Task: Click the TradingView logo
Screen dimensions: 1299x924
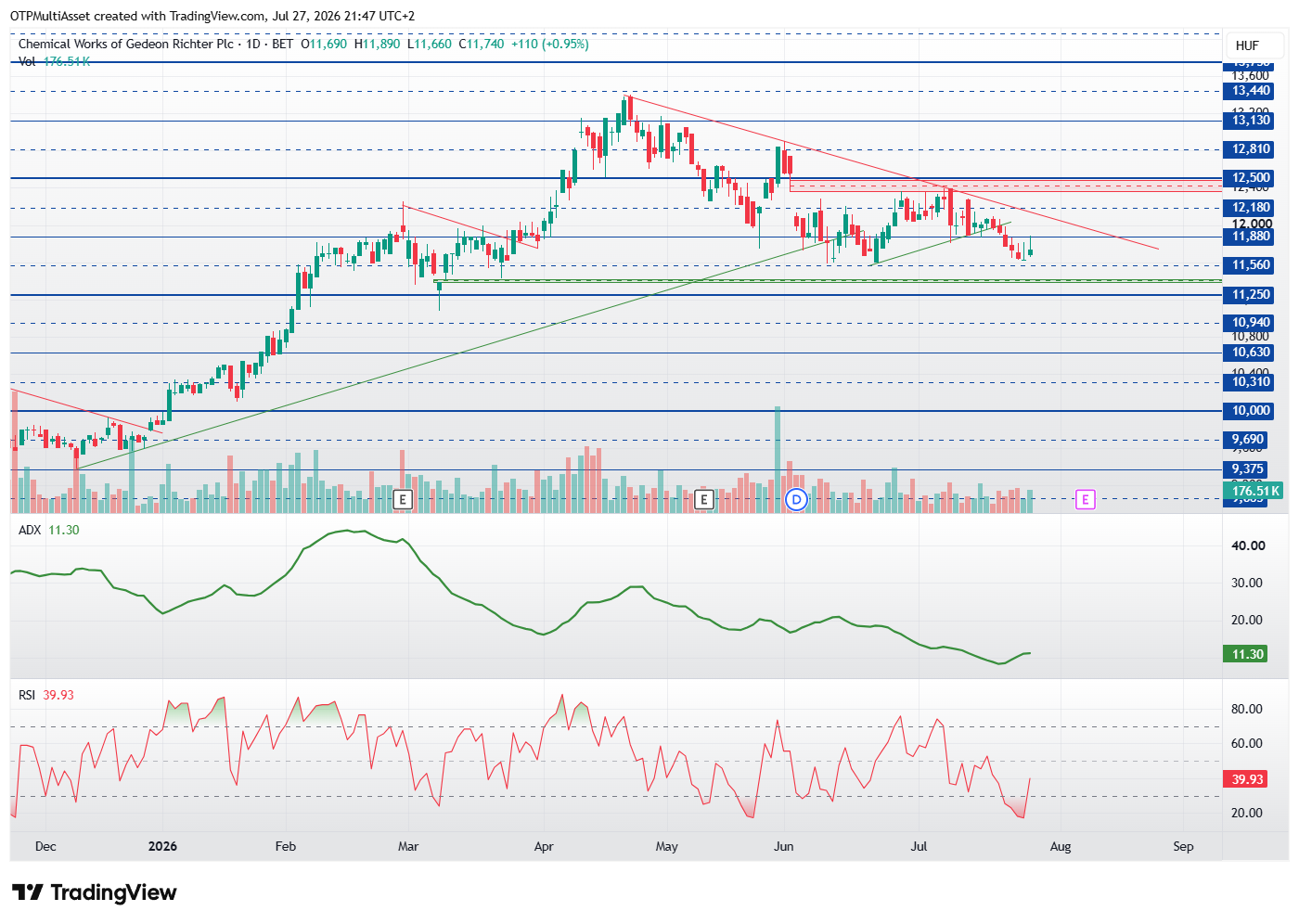Action: (x=94, y=892)
